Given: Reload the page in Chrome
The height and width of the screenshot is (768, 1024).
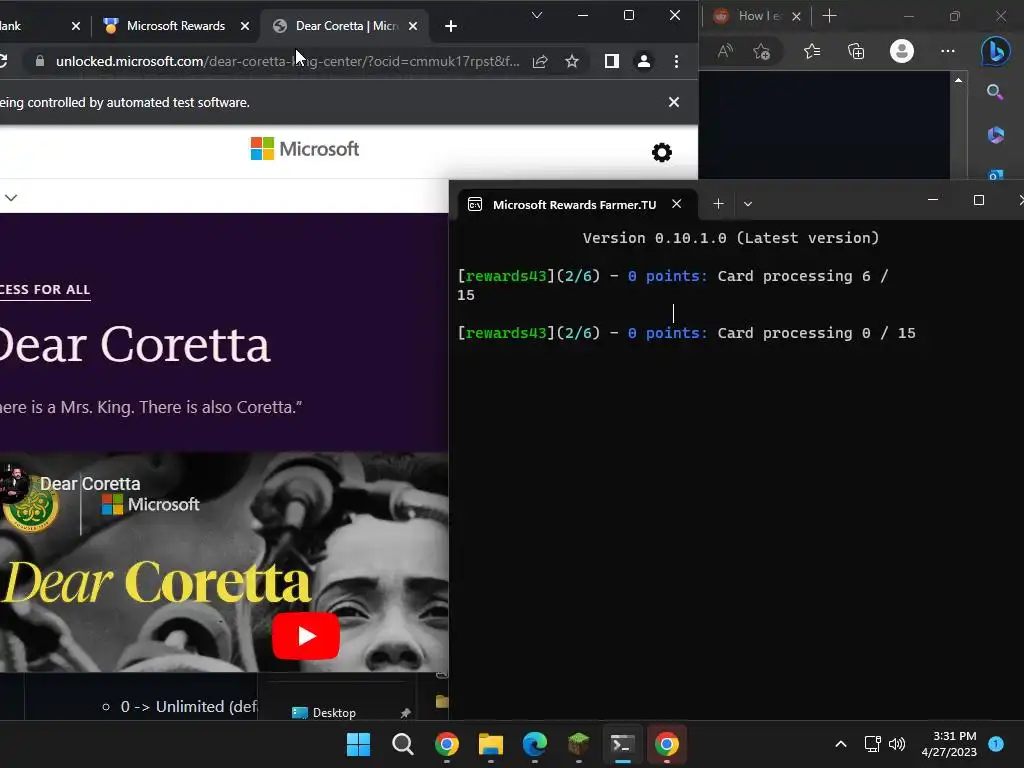Looking at the screenshot, I should coord(3,61).
